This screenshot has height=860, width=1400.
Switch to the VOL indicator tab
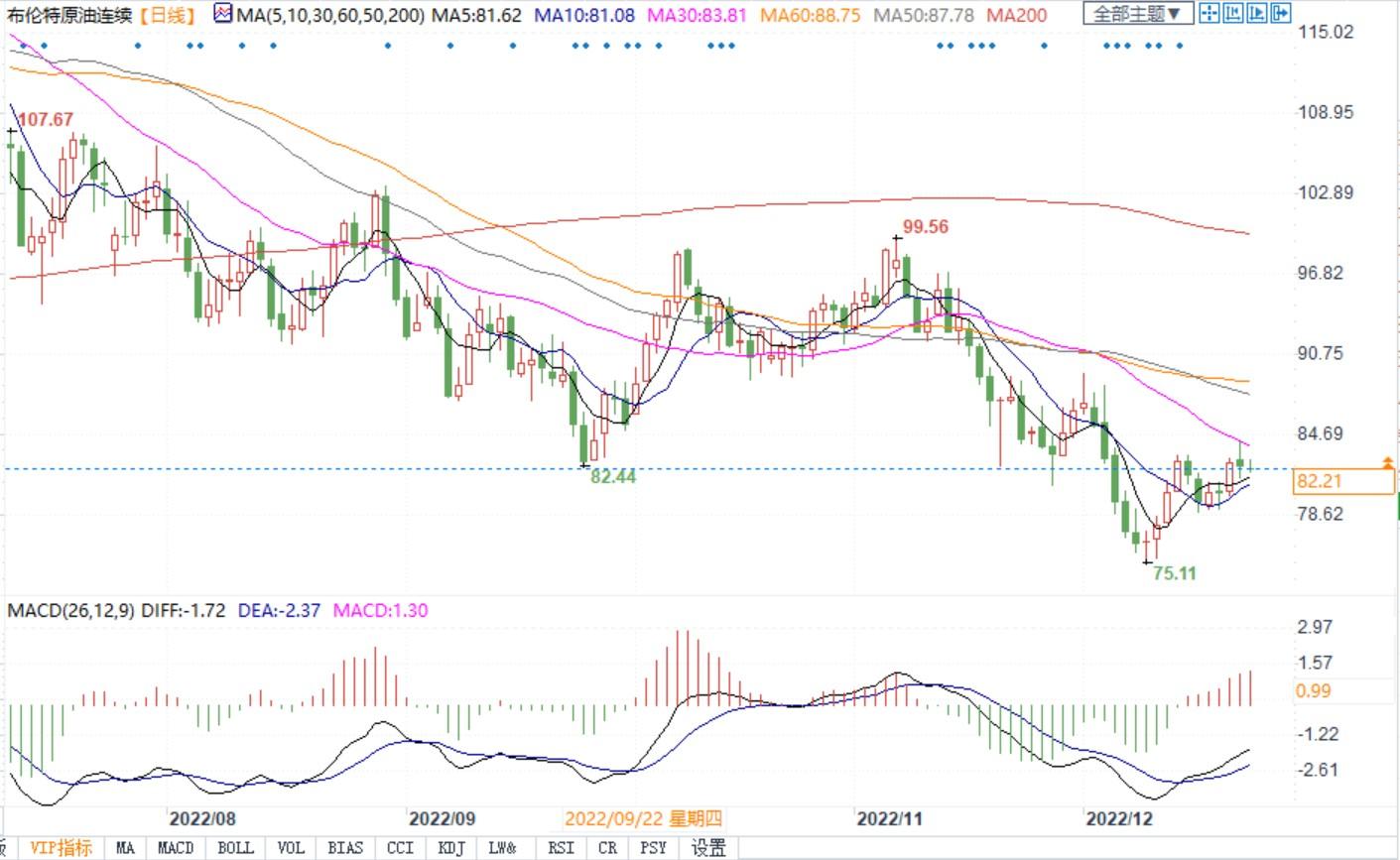tap(291, 848)
